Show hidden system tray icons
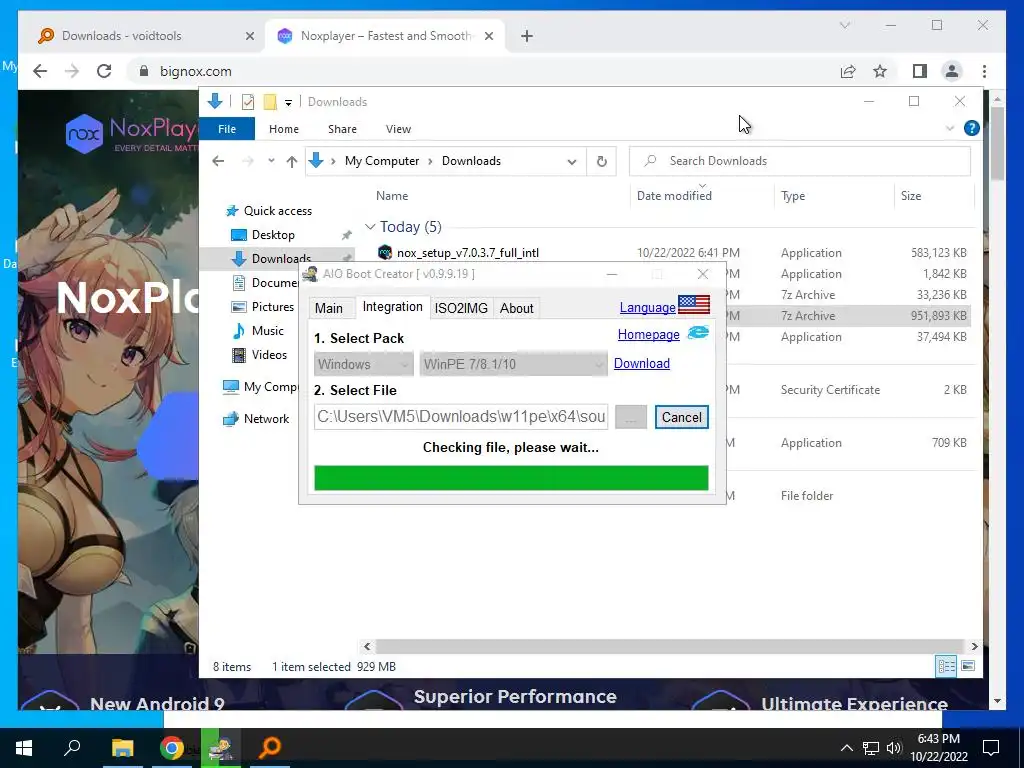The image size is (1024, 768). (846, 748)
